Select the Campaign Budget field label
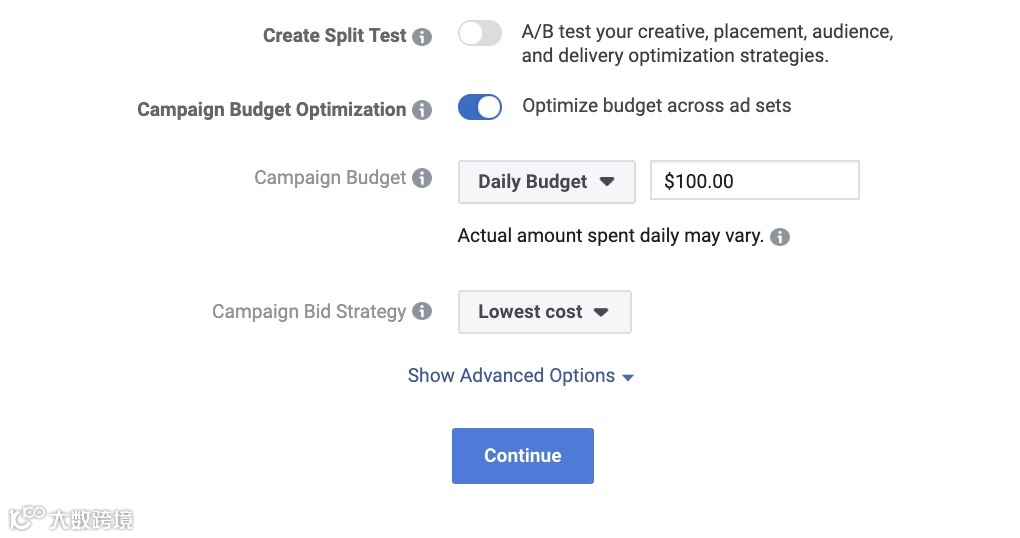Viewport: 1020px width, 538px height. coord(330,178)
